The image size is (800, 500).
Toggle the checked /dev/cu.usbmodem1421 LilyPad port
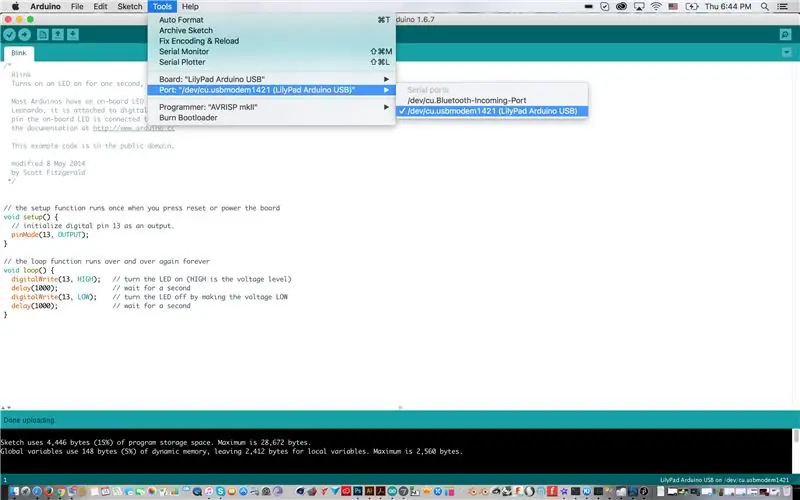click(492, 111)
